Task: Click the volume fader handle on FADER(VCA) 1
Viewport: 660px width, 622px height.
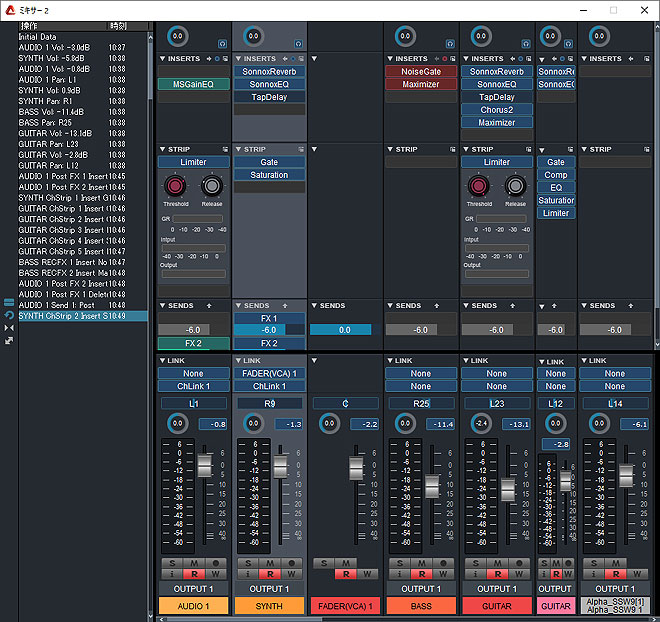Action: click(356, 469)
